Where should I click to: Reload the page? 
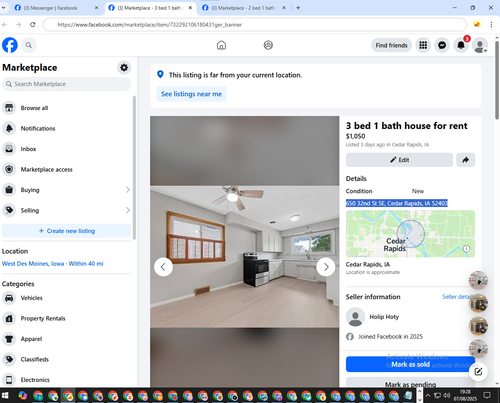[32, 24]
